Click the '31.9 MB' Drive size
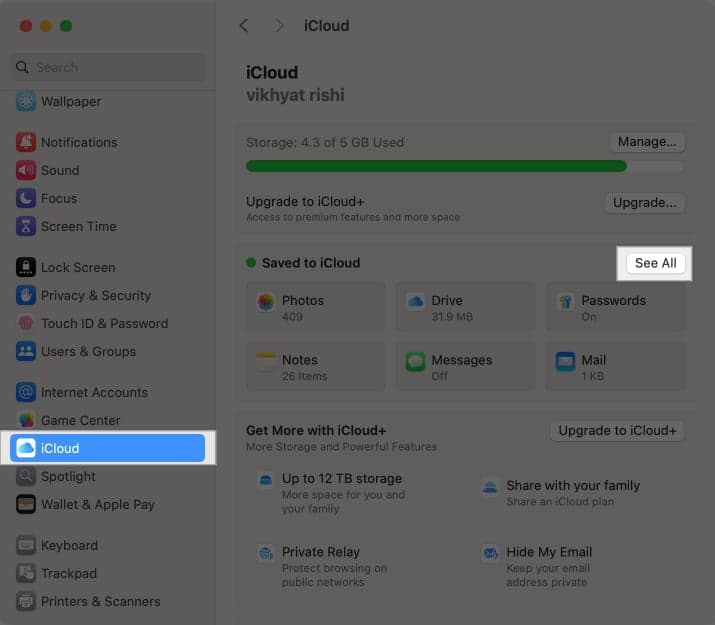 pyautogui.click(x=452, y=316)
